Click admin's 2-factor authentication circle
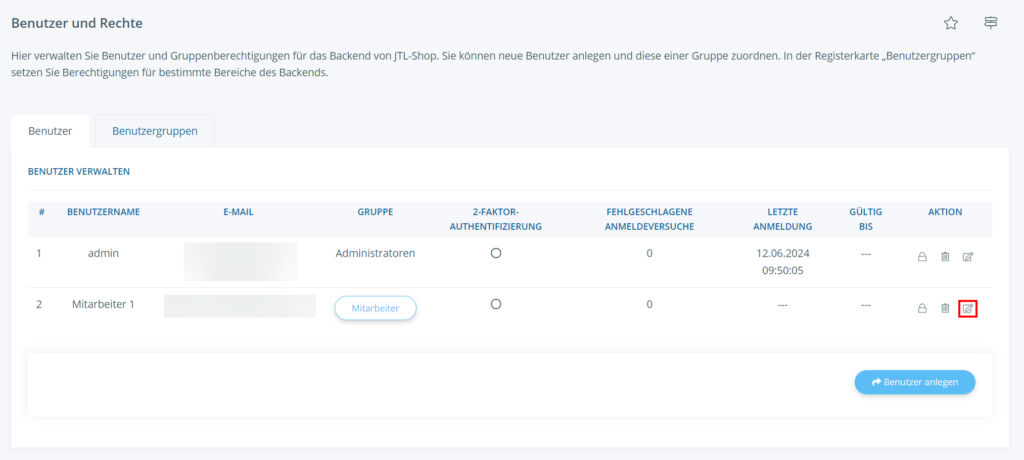 coord(496,253)
